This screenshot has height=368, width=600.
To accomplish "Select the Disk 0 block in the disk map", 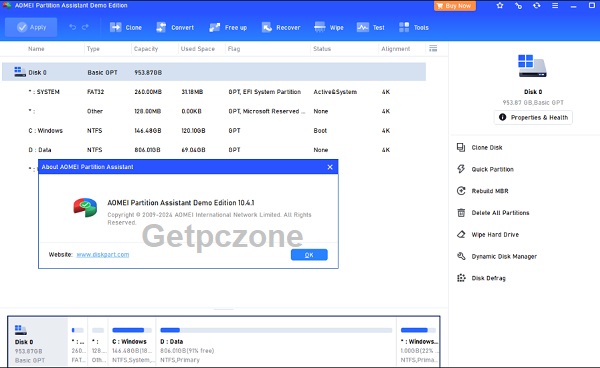I will pyautogui.click(x=38, y=342).
